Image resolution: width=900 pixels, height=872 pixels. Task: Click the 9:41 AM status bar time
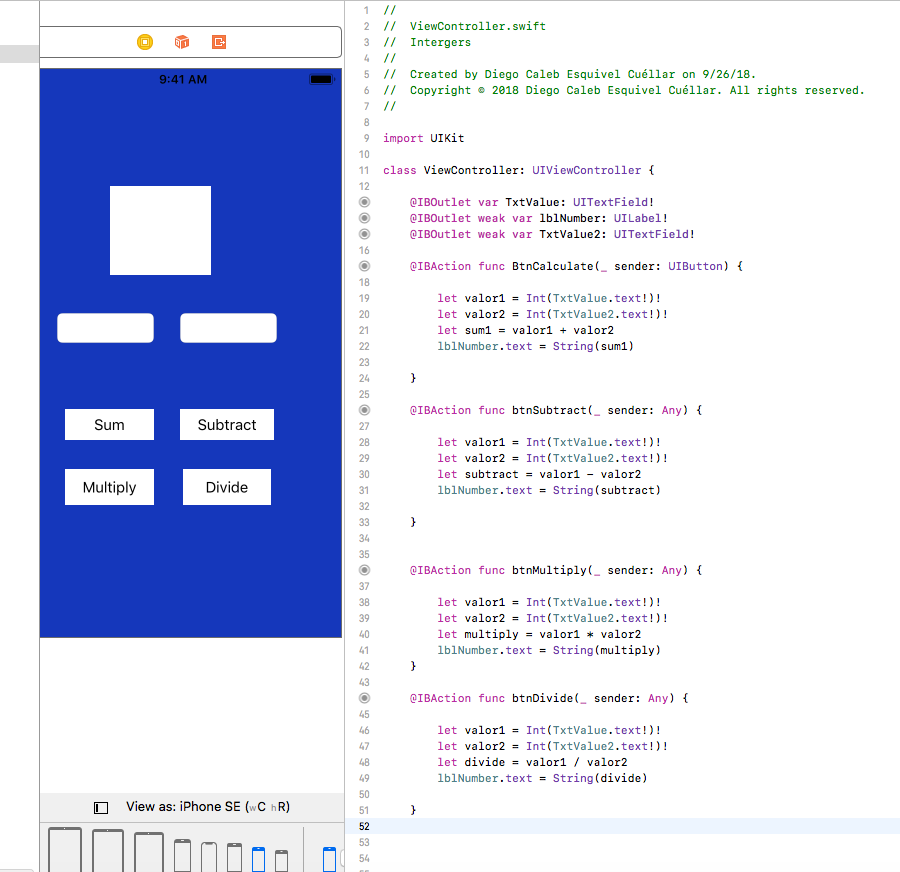tap(183, 80)
